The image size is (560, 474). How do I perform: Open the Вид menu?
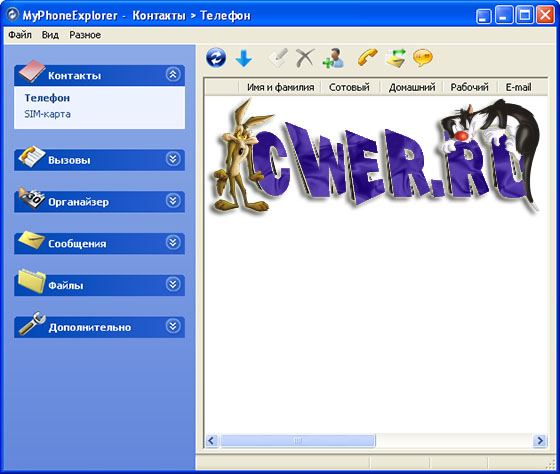(50, 35)
